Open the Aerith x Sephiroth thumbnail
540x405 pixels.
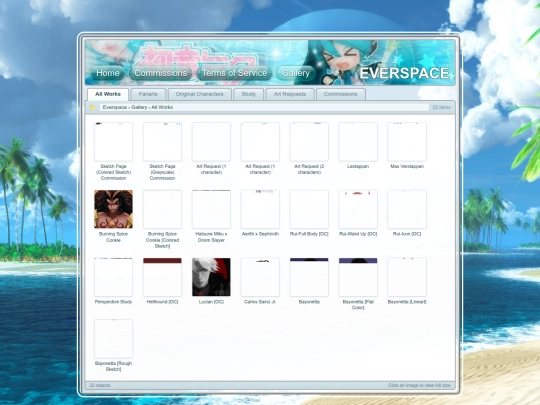click(x=260, y=209)
